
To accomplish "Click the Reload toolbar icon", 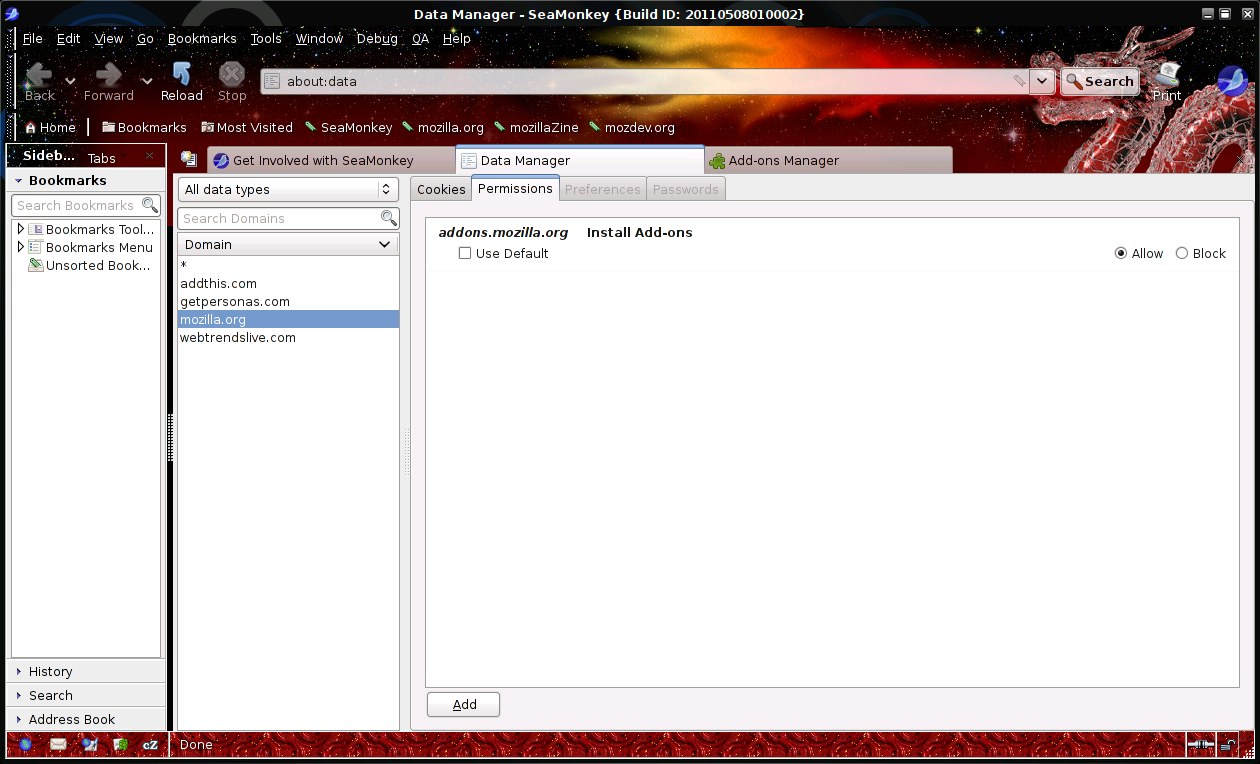I will pos(181,81).
